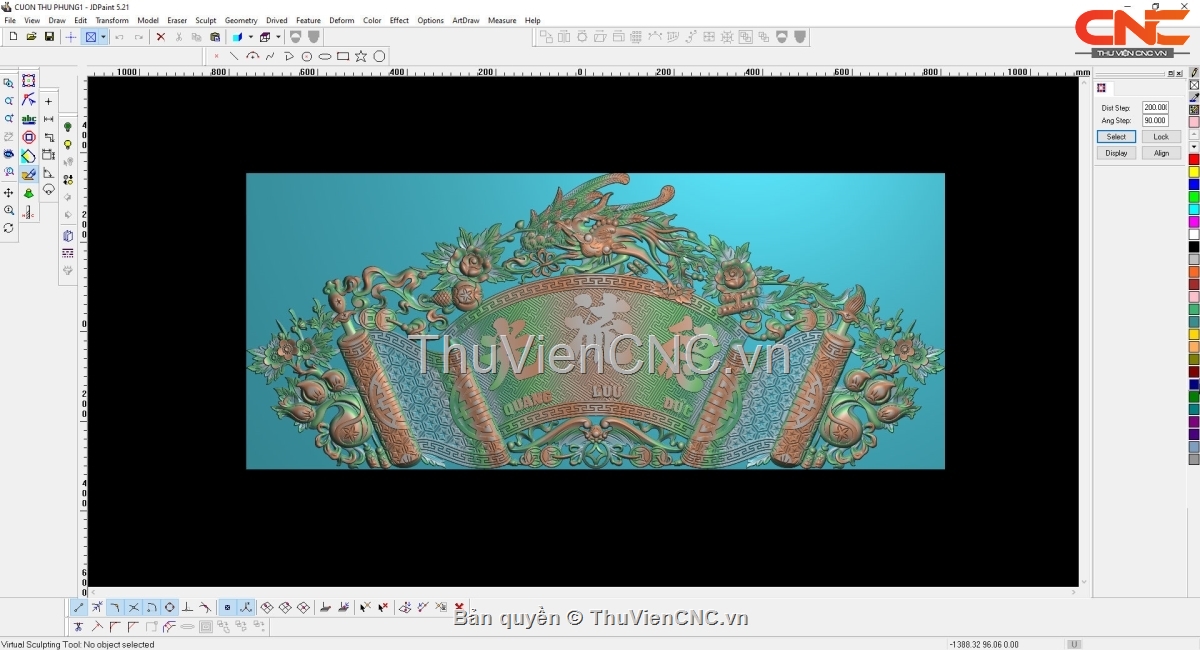This screenshot has width=1200, height=650.
Task: Toggle the endpoint snap button
Action: (x=79, y=607)
